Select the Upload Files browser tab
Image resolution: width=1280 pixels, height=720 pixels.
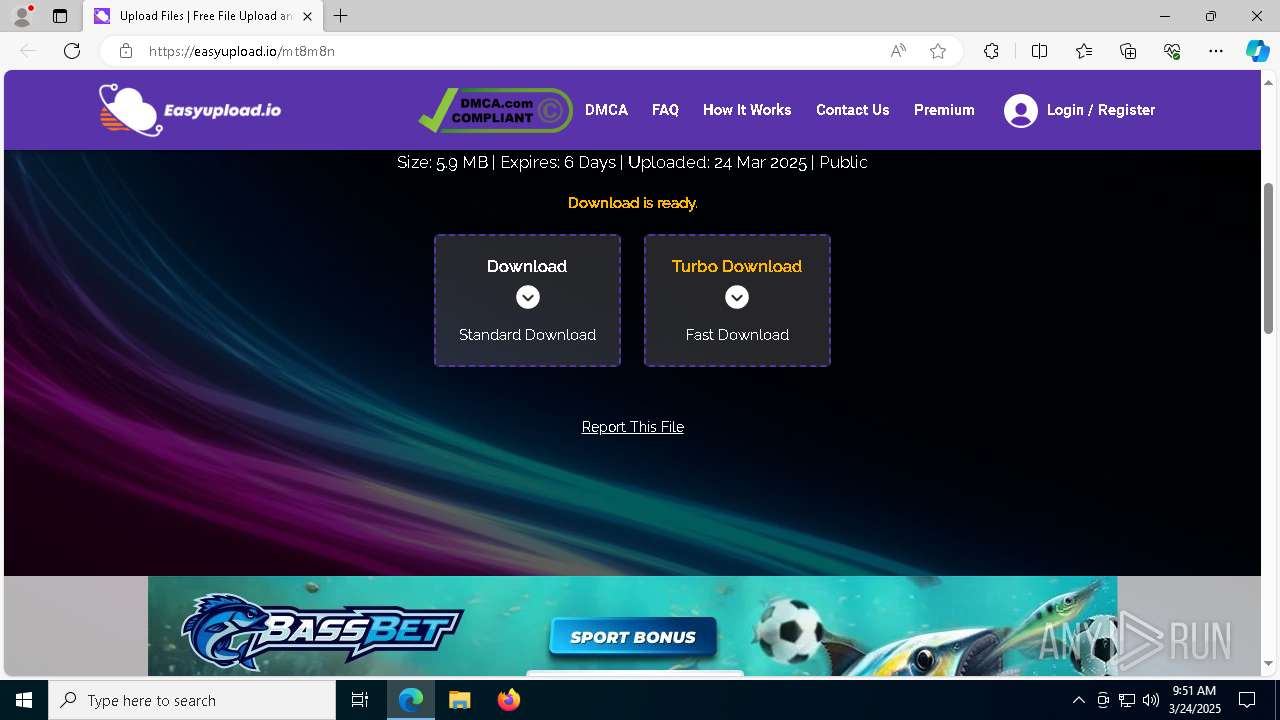click(205, 16)
